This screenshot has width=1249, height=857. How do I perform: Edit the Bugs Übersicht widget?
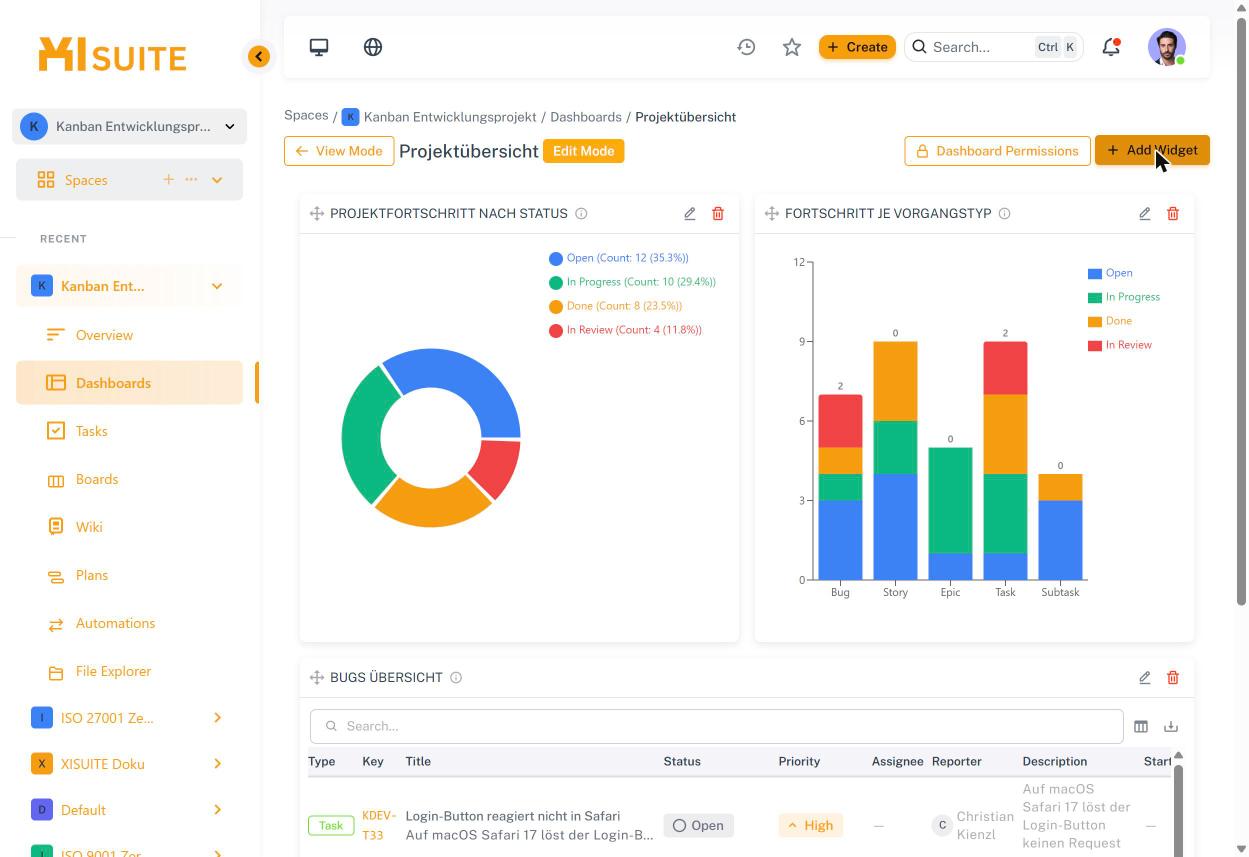[1145, 678]
